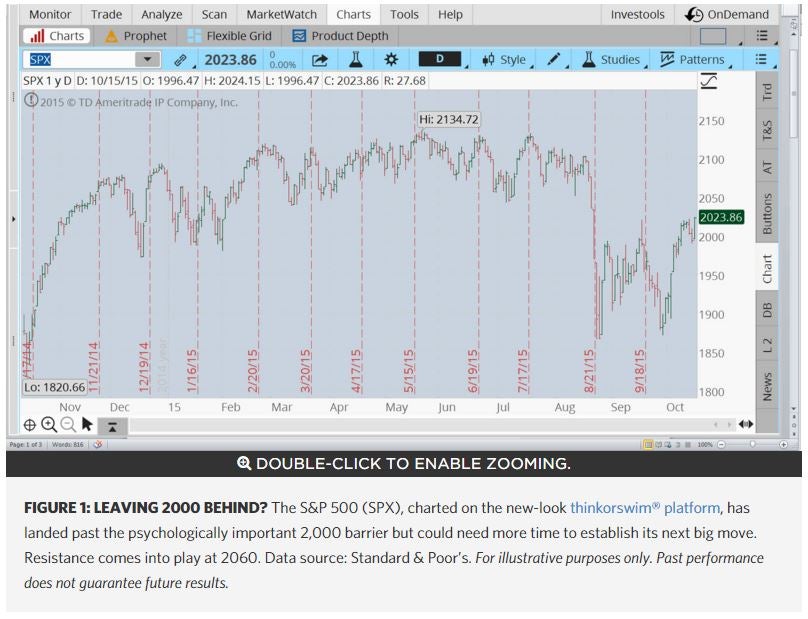Screen dimensions: 808x619
Task: Click the Hi: 2134.72 price bubble
Action: point(448,120)
